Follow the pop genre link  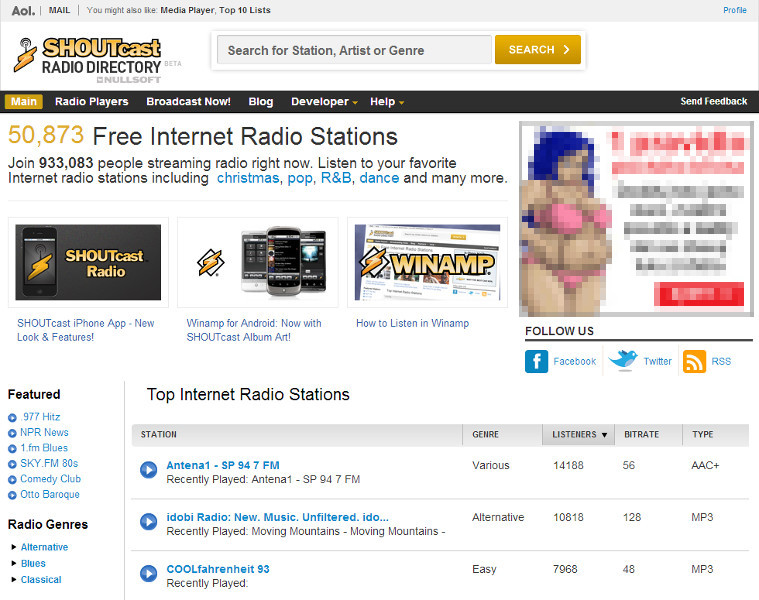tap(300, 178)
